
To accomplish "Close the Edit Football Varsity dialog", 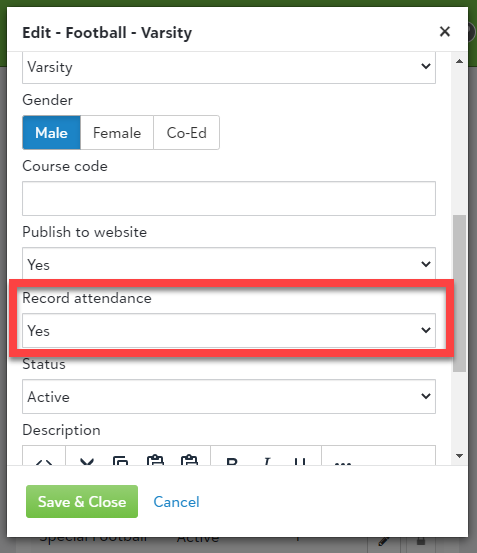I will (x=445, y=32).
